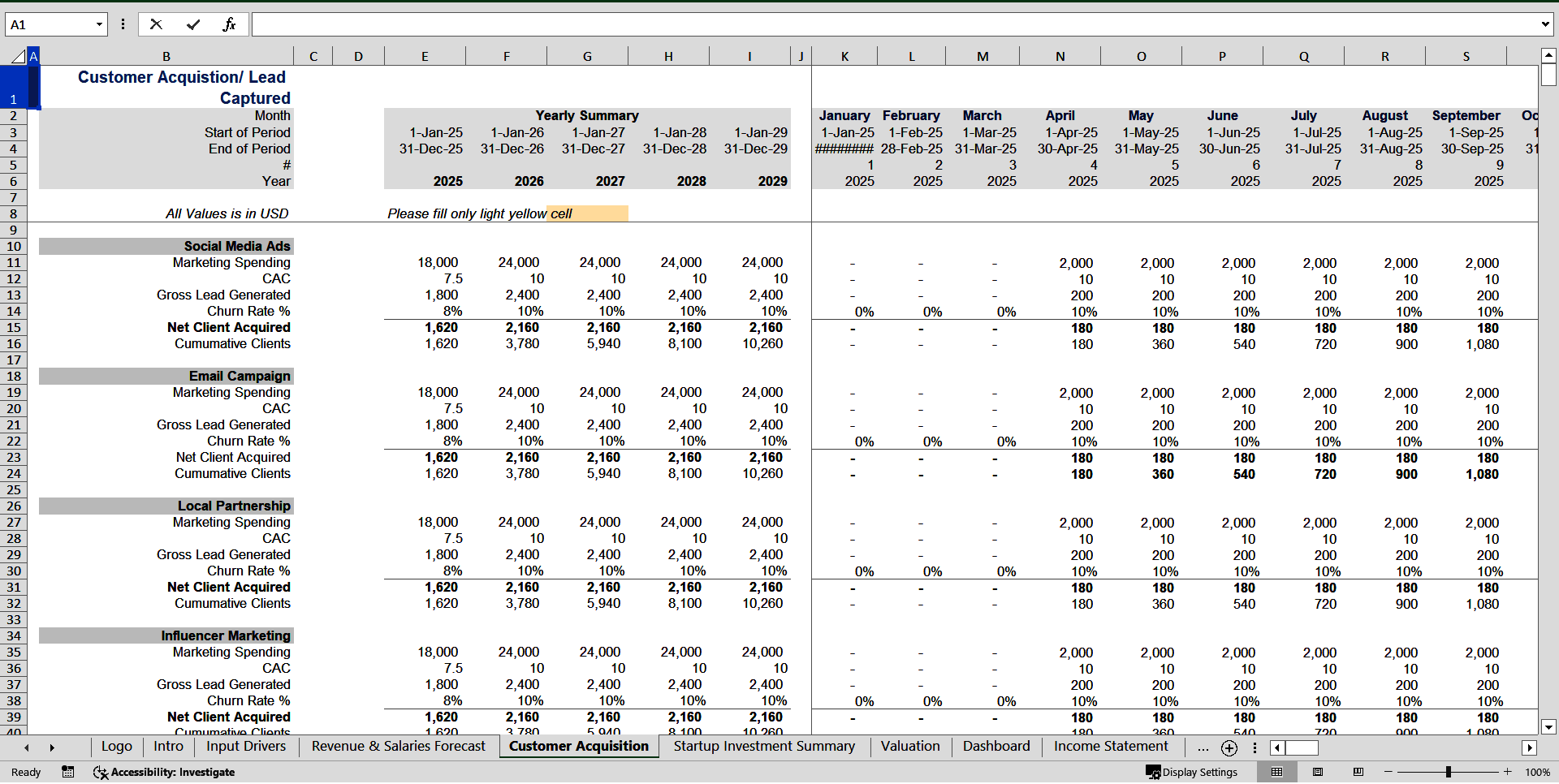Select column K header
This screenshot has width=1559, height=784.
click(844, 56)
